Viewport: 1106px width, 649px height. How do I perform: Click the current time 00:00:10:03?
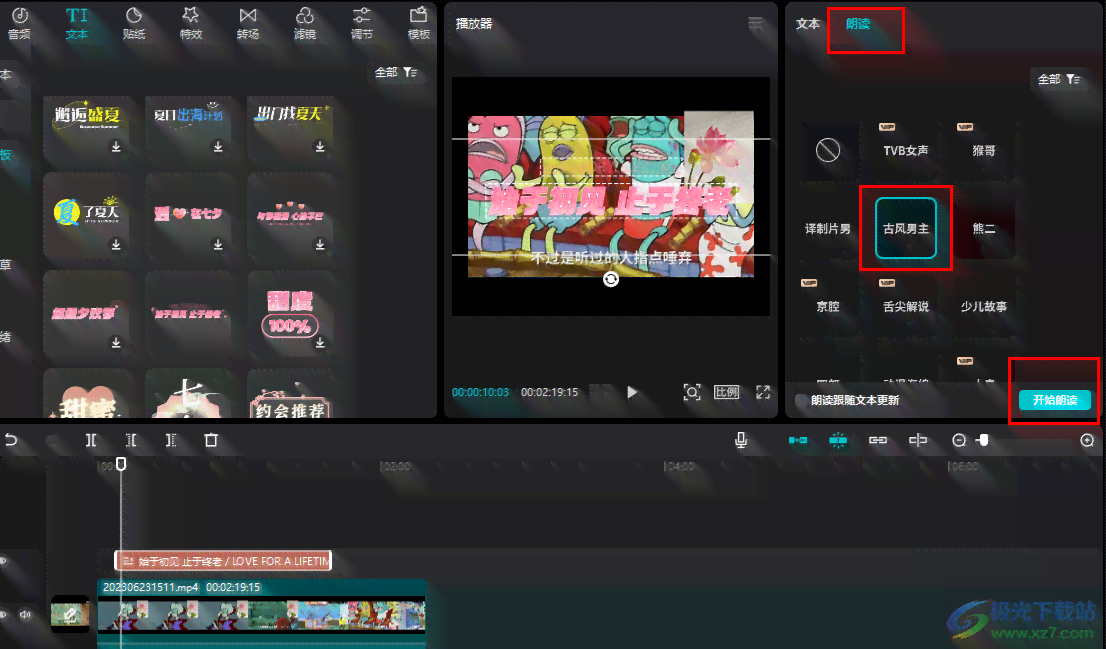click(480, 392)
